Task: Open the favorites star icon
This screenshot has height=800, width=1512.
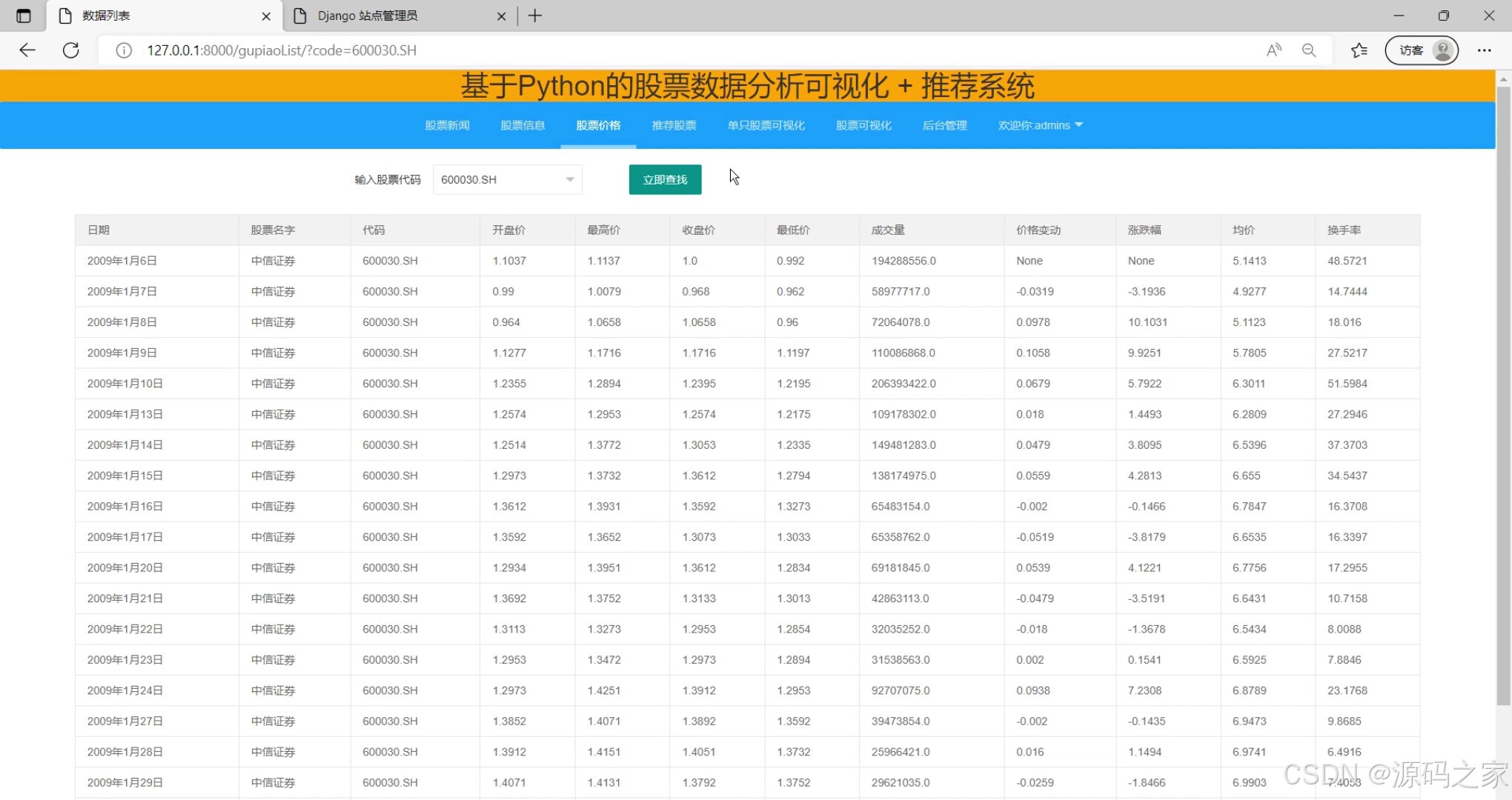Action: (1359, 50)
